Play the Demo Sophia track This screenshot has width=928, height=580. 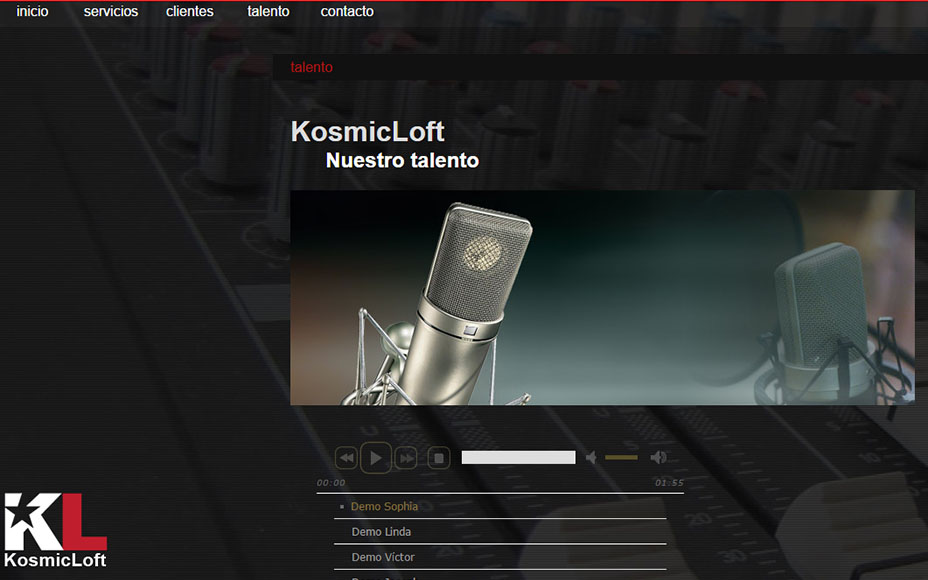384,507
